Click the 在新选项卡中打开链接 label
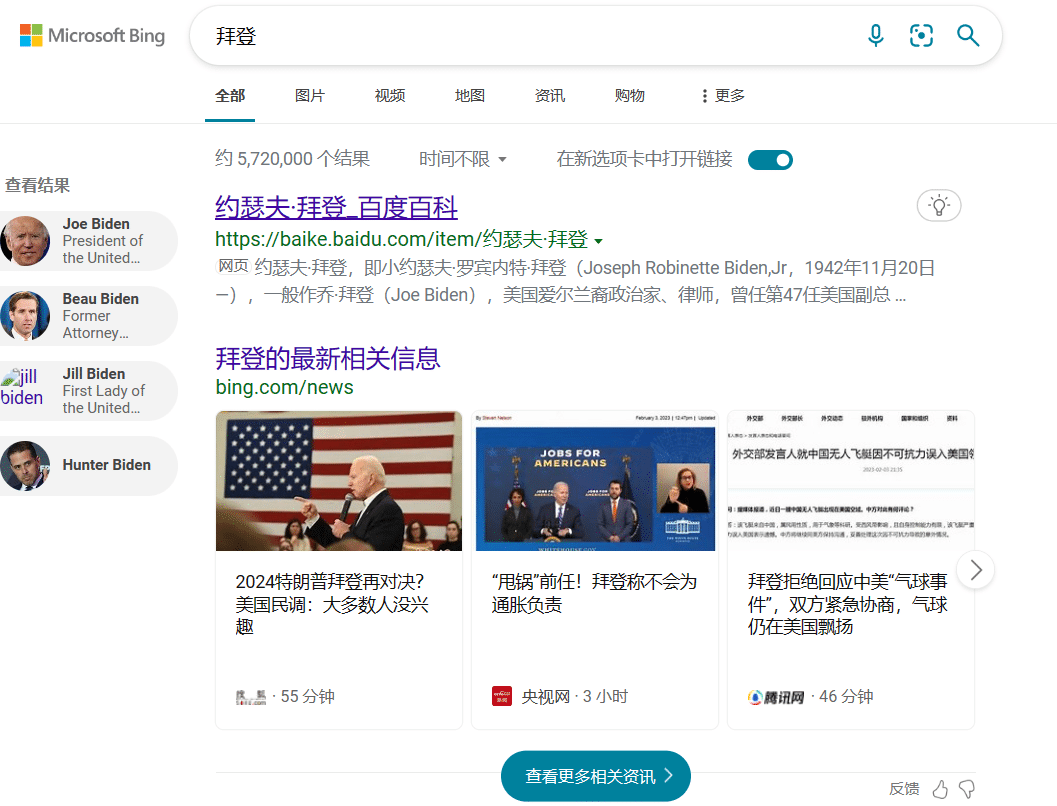The height and width of the screenshot is (806, 1057). point(644,159)
